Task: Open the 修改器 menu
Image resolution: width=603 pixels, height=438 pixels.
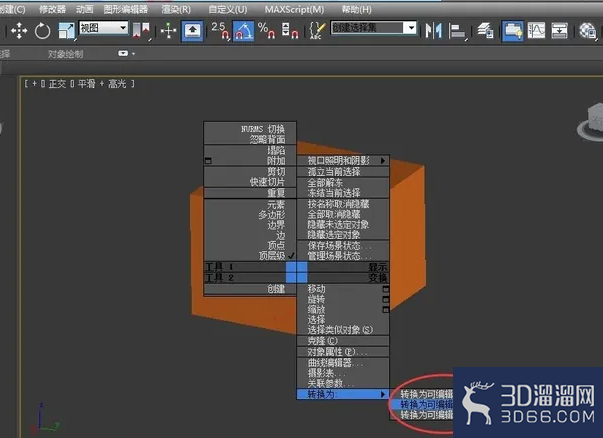Action: point(52,9)
